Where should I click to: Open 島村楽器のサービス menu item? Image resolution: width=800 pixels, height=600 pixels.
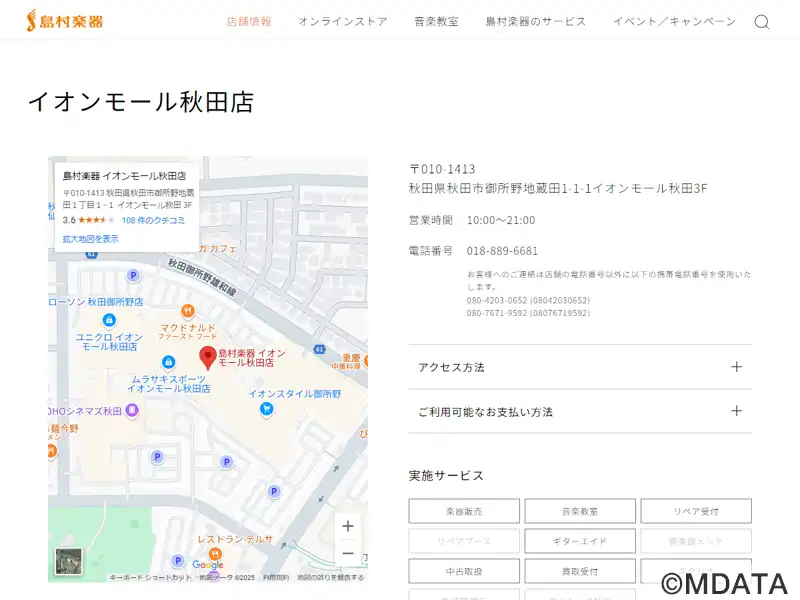point(536,21)
